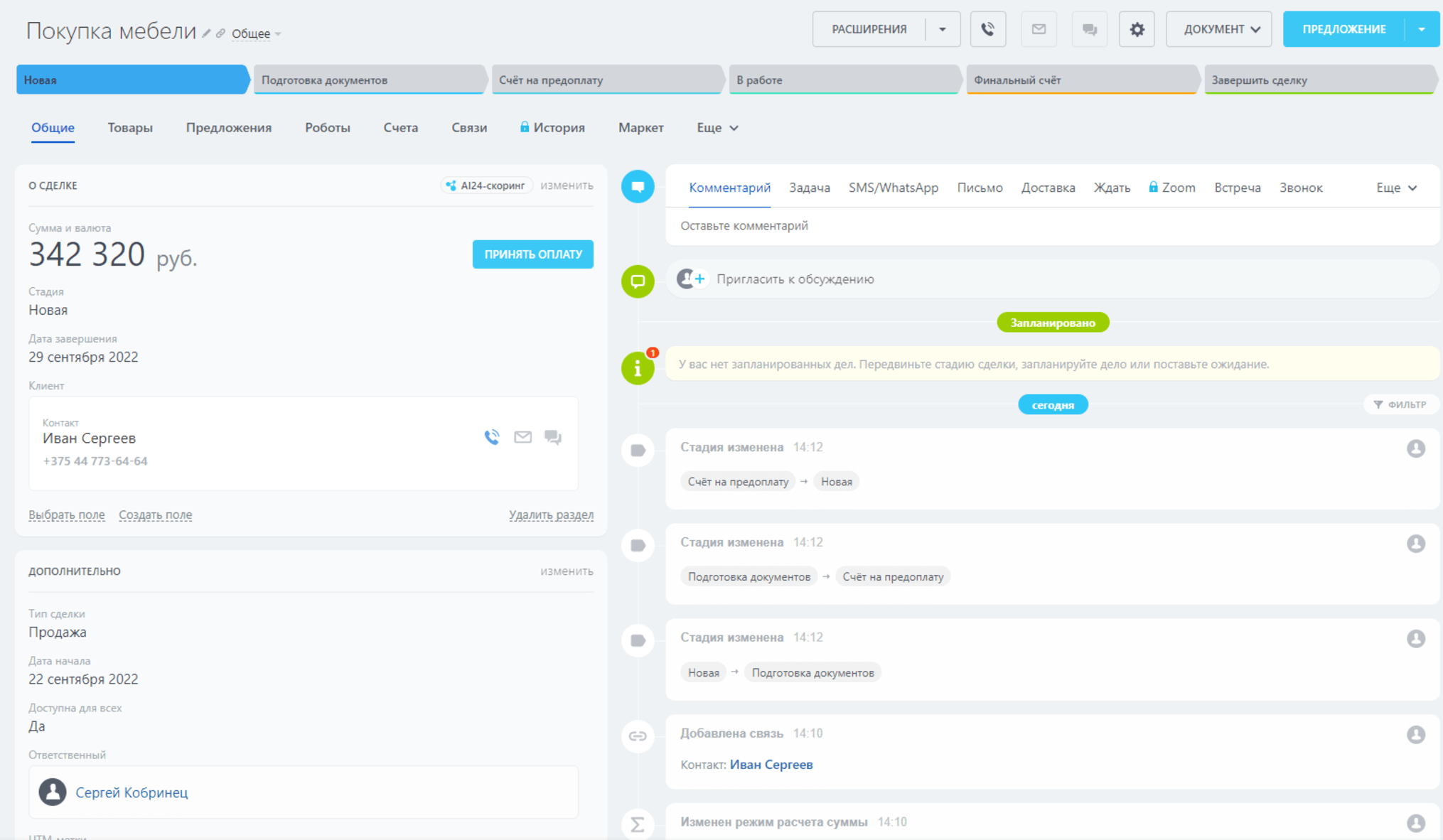Click user avatar on Добавлена связь entry

tap(1415, 735)
